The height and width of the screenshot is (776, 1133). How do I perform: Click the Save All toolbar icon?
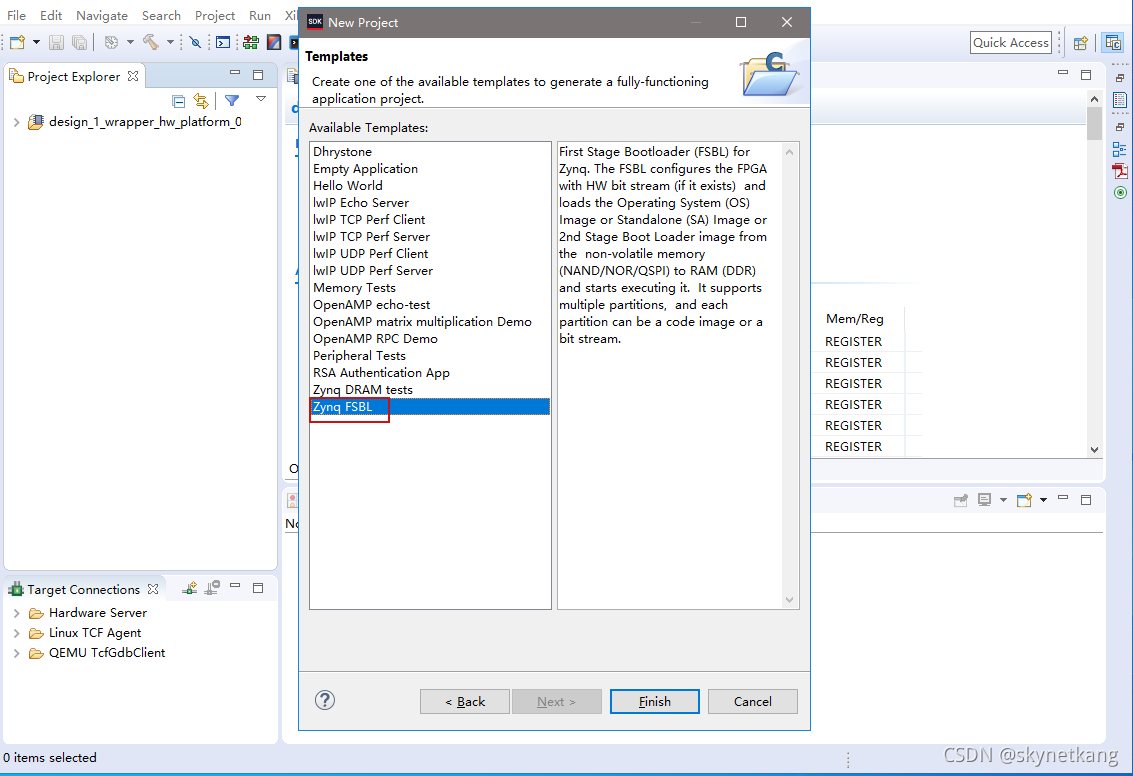tap(79, 43)
